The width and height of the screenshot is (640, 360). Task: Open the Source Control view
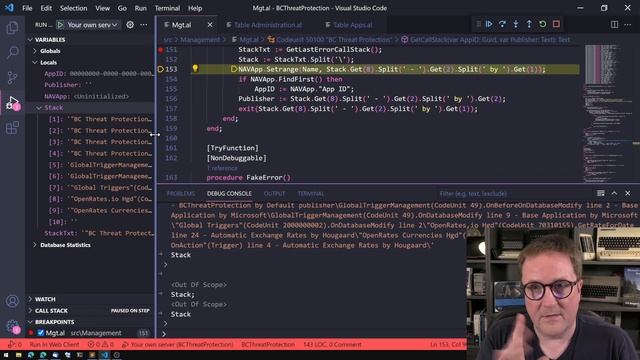12,77
